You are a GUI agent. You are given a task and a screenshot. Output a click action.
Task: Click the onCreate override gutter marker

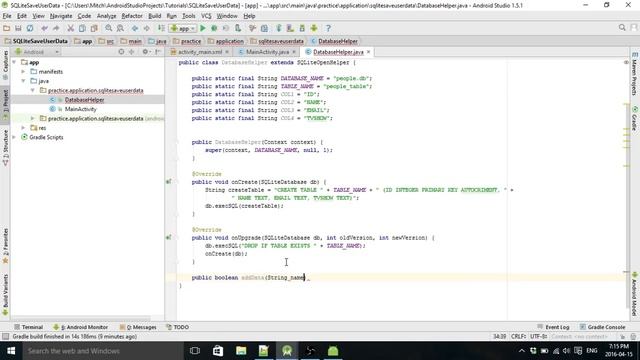[x=169, y=182]
